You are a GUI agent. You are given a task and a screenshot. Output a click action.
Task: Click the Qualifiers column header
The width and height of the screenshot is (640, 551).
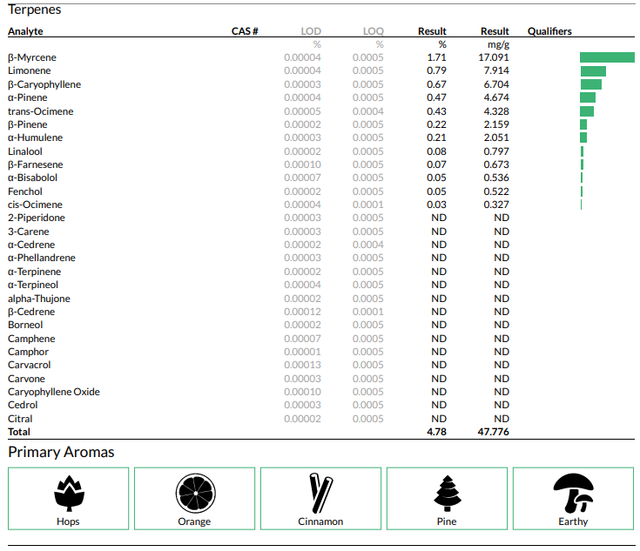pos(549,31)
